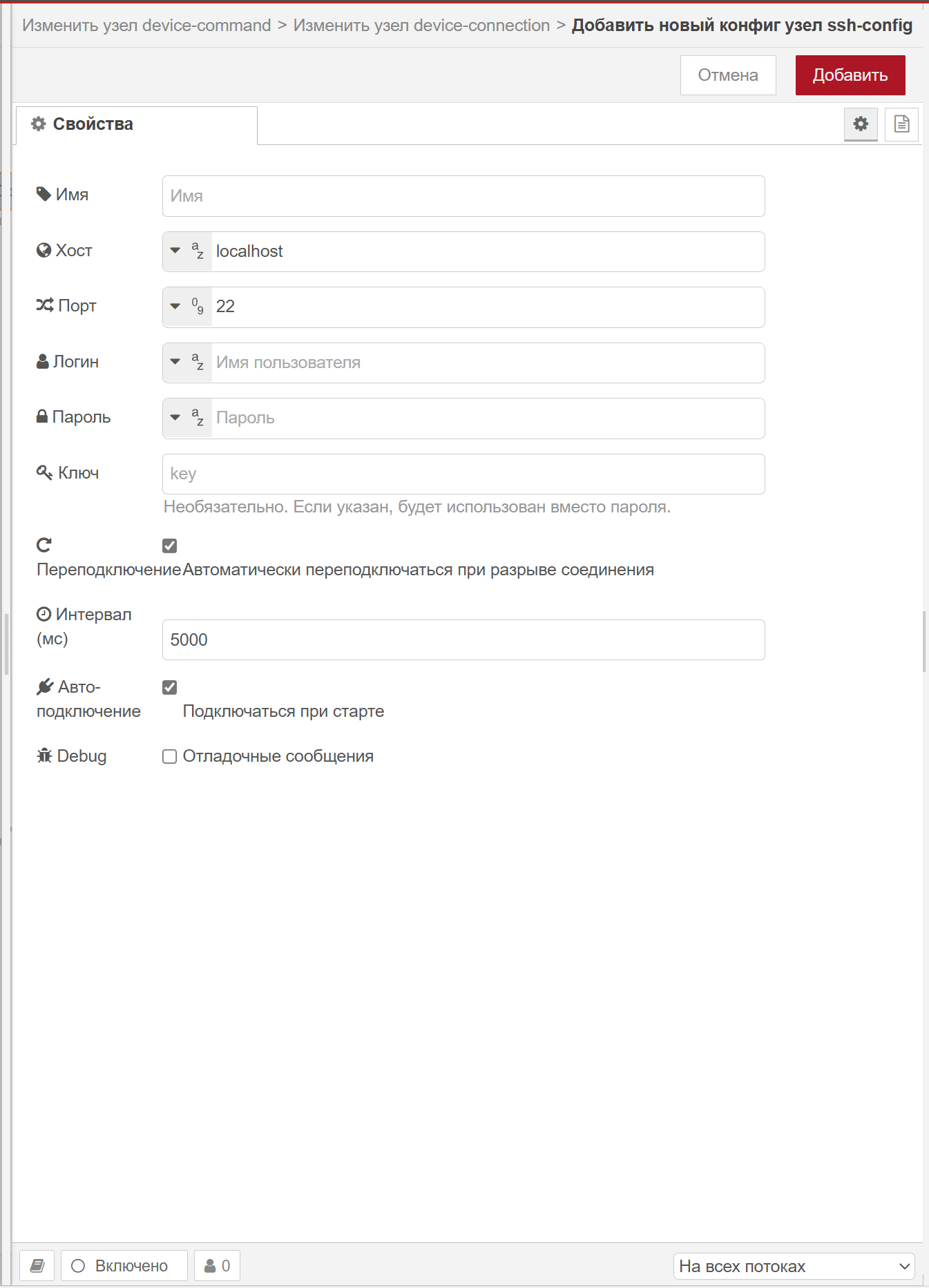Open type dropdown for Пароль field
The width and height of the screenshot is (929, 1288).
click(x=187, y=418)
